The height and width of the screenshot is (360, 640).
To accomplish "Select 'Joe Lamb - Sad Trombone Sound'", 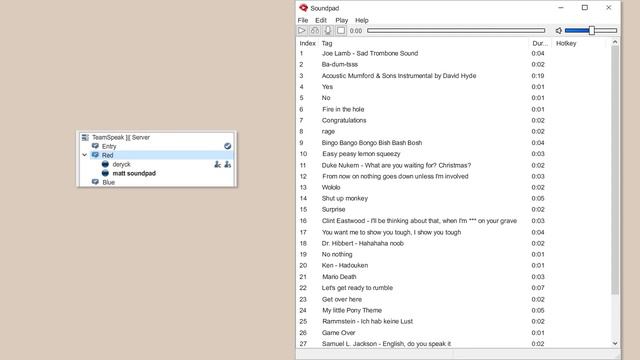I will 370,53.
